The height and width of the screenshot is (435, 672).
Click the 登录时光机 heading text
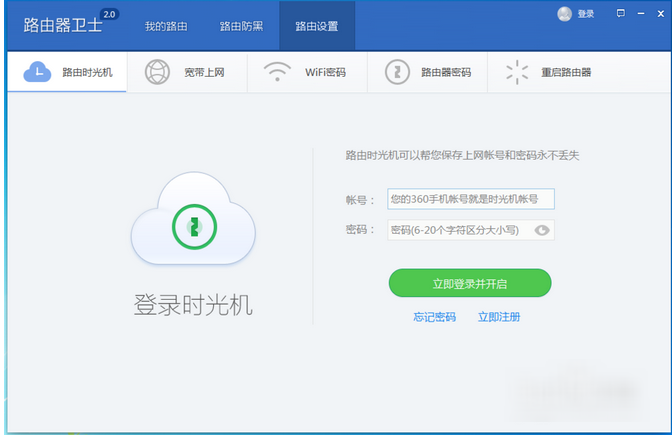tap(193, 305)
